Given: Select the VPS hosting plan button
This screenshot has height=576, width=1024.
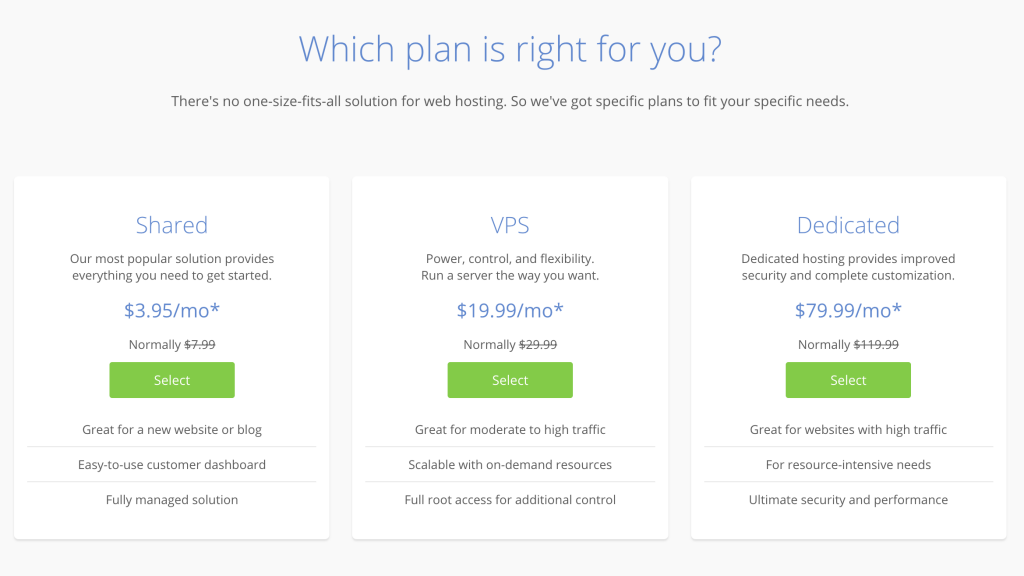Looking at the screenshot, I should (510, 380).
